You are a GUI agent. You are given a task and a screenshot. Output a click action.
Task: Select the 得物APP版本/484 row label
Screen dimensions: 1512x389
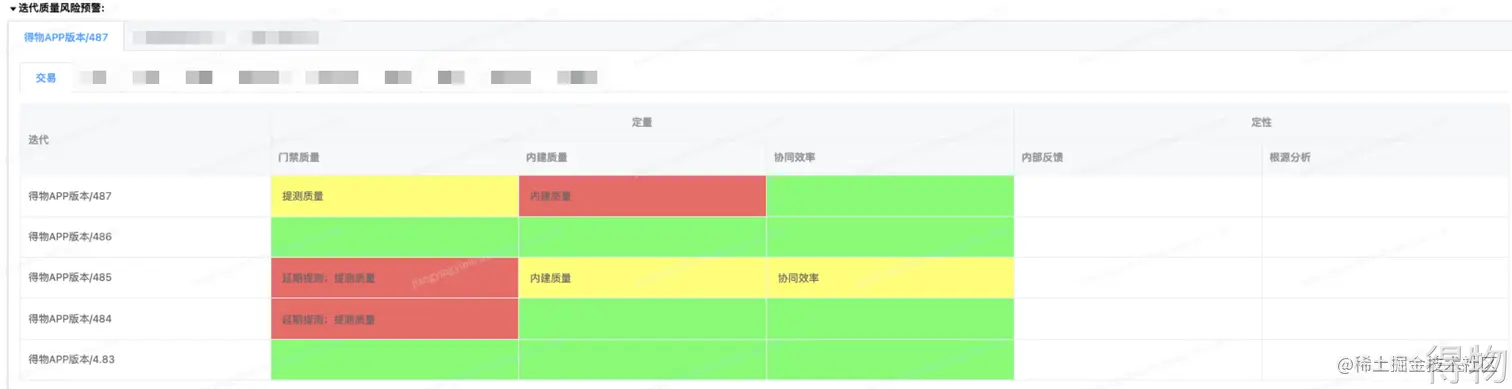coord(69,318)
